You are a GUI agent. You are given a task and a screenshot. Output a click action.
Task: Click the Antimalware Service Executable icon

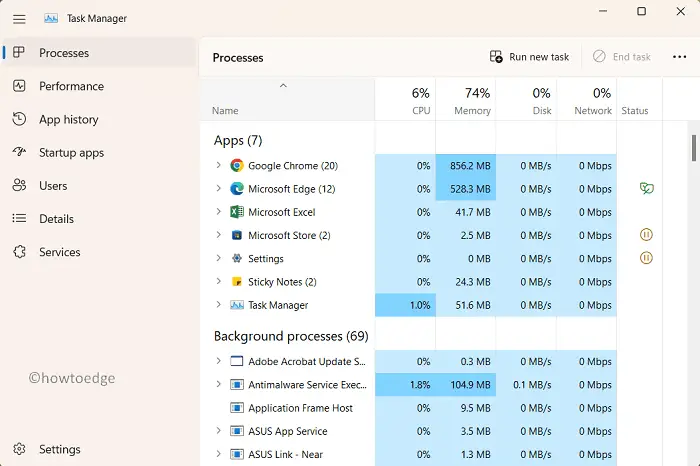pyautogui.click(x=237, y=384)
